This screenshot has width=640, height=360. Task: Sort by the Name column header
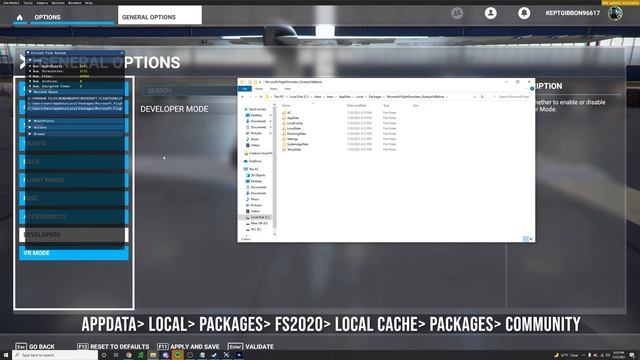286,106
